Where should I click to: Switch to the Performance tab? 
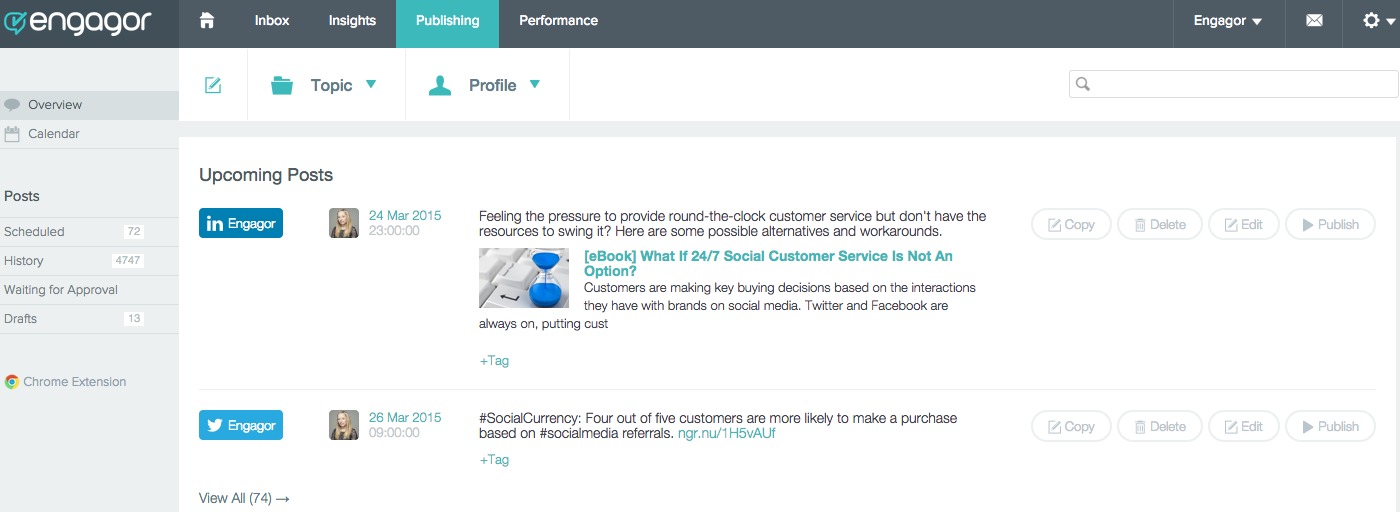click(558, 21)
